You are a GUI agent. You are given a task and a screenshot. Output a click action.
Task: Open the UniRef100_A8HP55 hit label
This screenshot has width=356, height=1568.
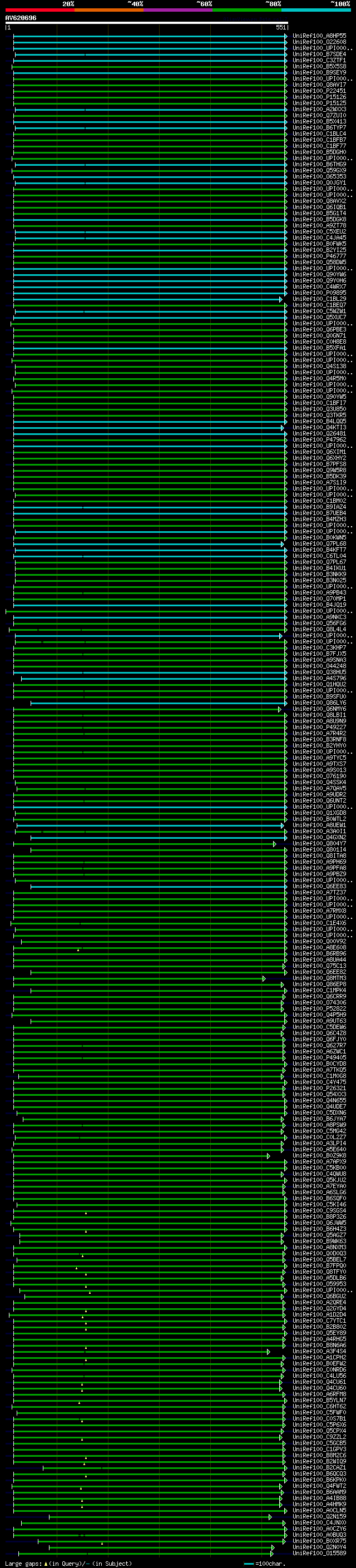319,37
